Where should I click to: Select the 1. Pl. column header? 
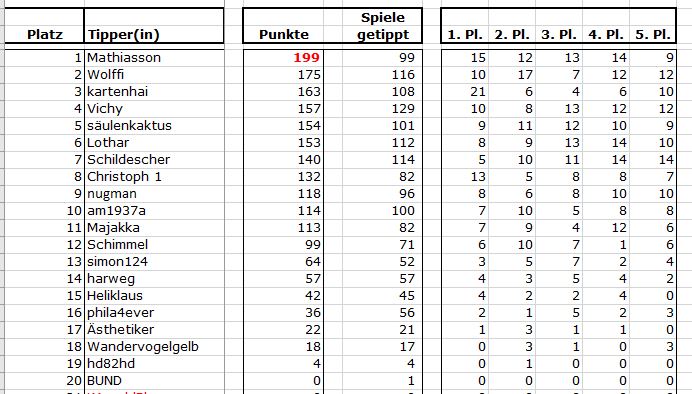tap(465, 26)
